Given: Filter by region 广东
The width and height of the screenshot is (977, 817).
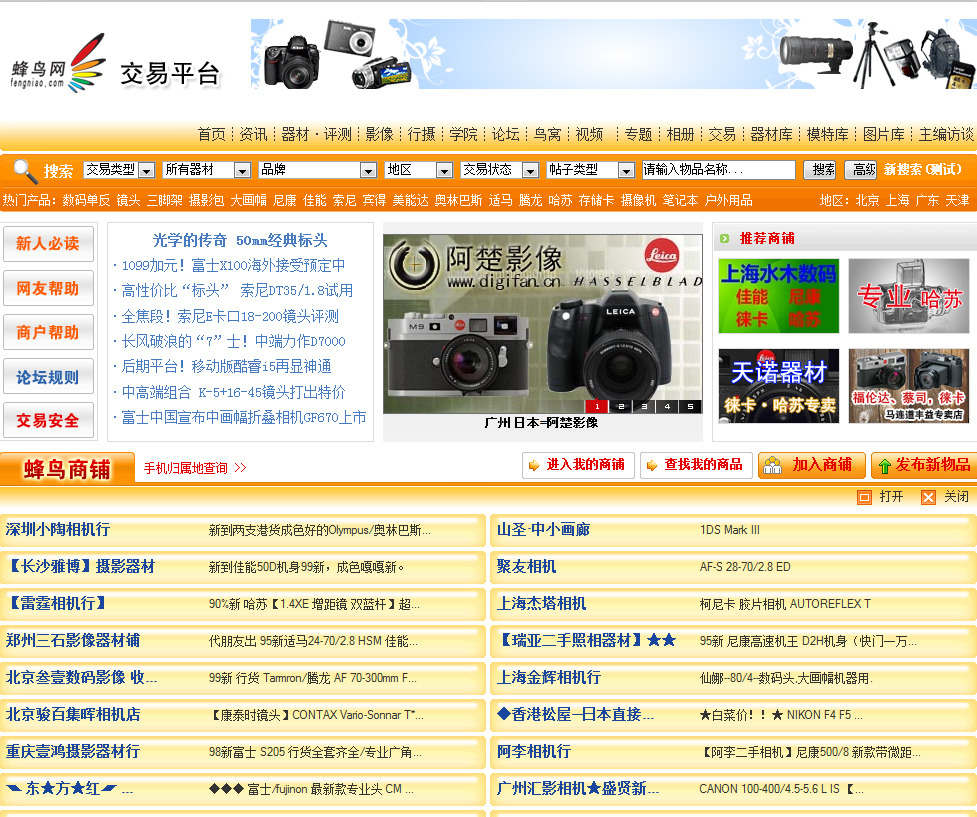Looking at the screenshot, I should click(927, 200).
